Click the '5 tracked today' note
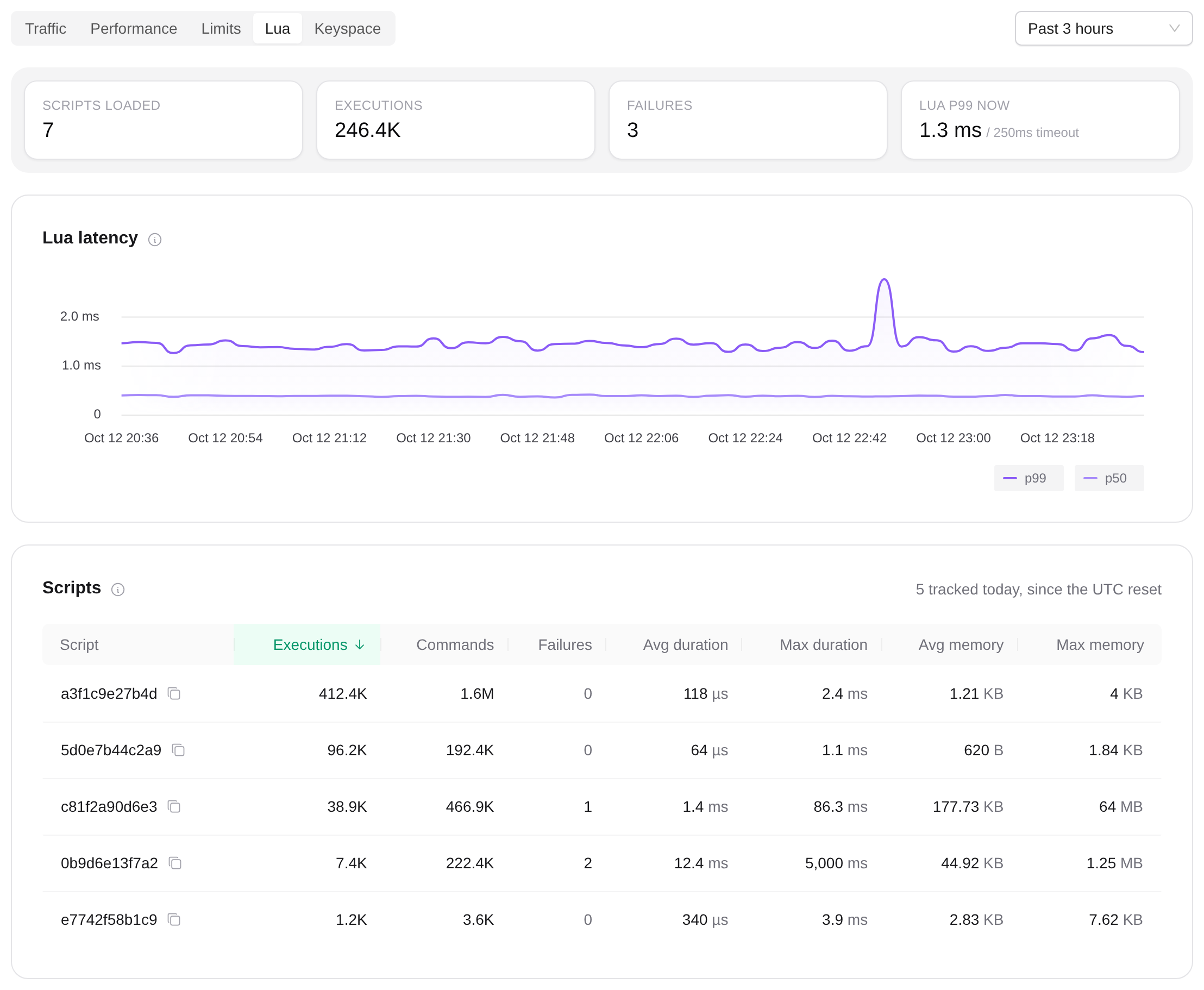This screenshot has width=1204, height=990. (x=1038, y=589)
